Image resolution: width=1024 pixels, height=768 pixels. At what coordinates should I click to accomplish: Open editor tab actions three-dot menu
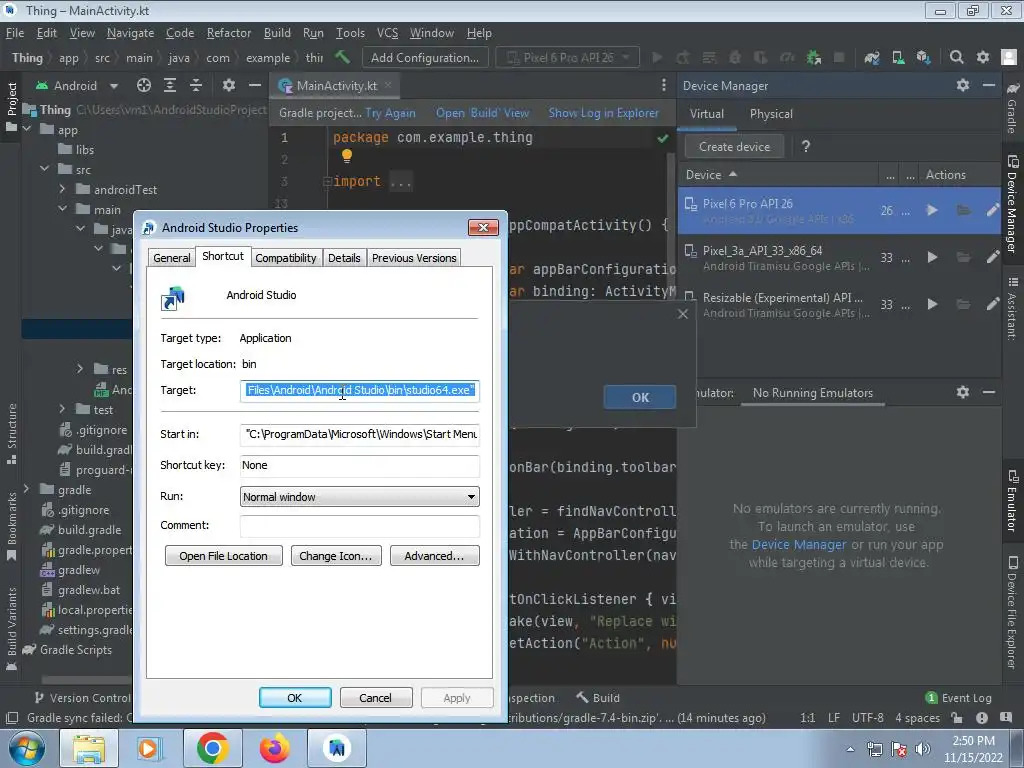pos(664,86)
